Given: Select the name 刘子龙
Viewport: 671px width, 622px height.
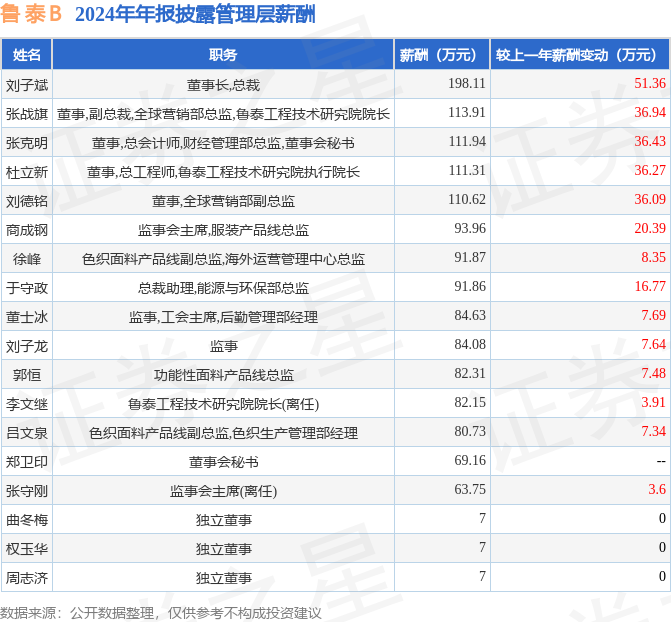Looking at the screenshot, I should (x=27, y=346).
